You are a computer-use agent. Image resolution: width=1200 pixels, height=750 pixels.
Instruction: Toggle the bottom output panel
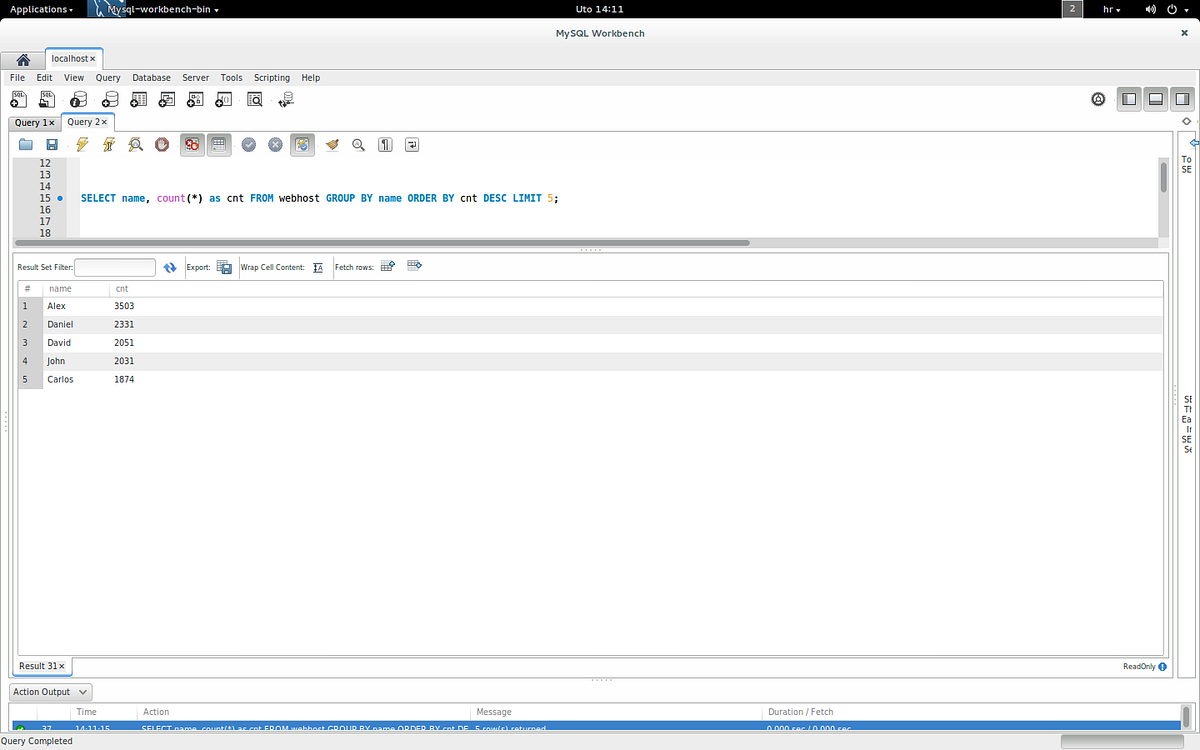(1156, 99)
